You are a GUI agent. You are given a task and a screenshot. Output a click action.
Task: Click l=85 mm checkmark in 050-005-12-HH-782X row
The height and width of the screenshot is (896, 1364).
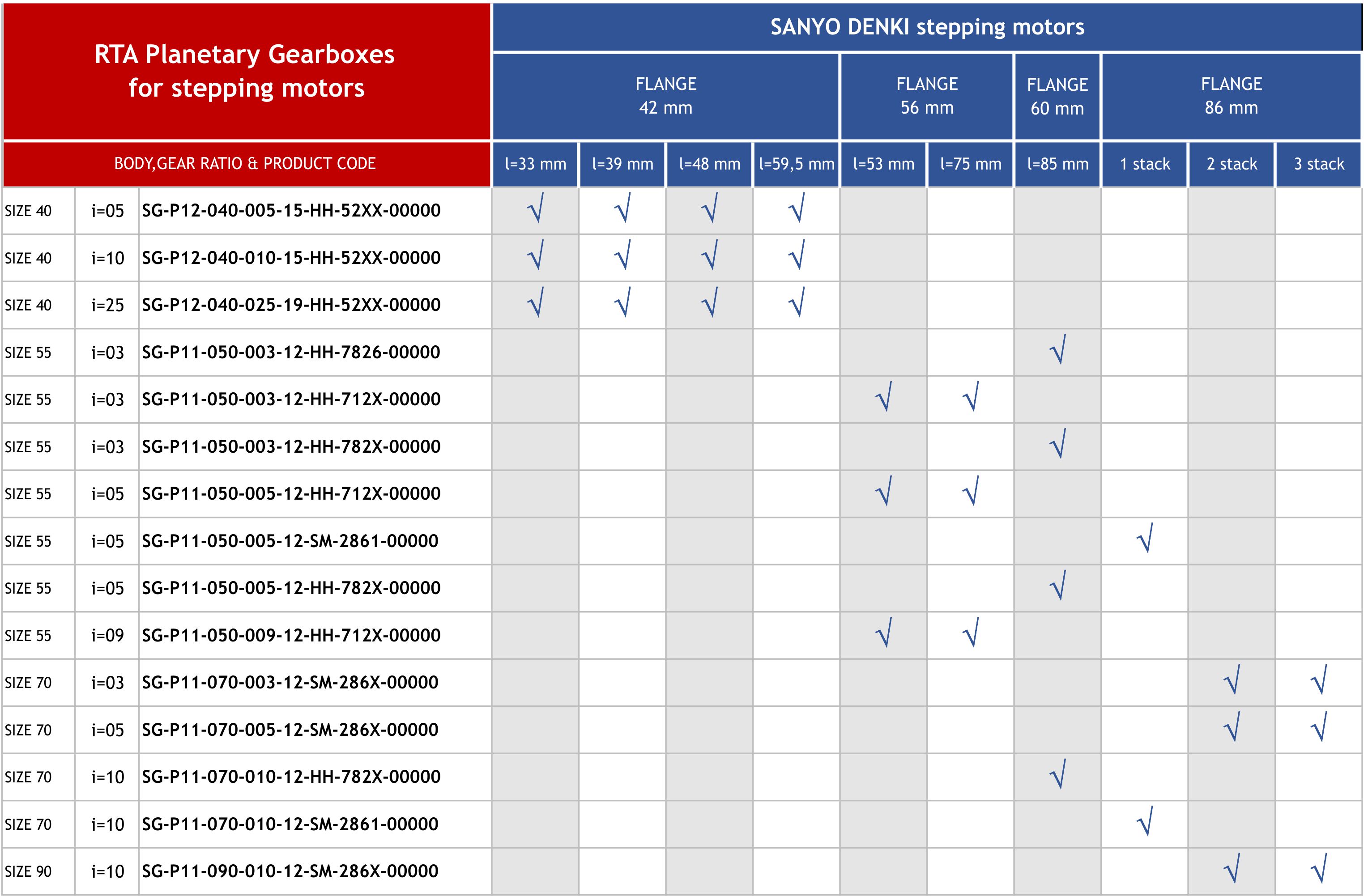tap(1057, 585)
